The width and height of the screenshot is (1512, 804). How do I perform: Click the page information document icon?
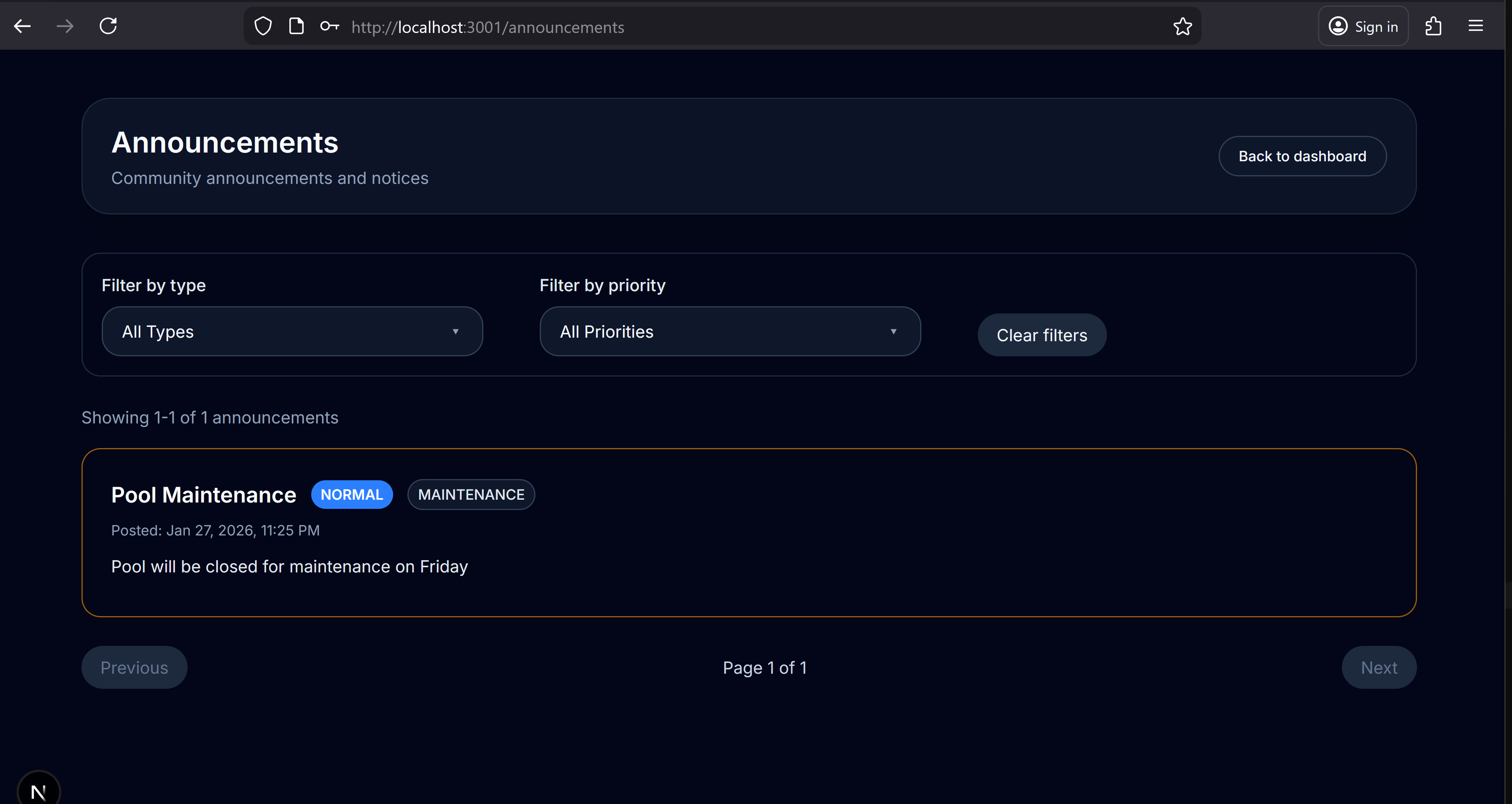[x=297, y=26]
